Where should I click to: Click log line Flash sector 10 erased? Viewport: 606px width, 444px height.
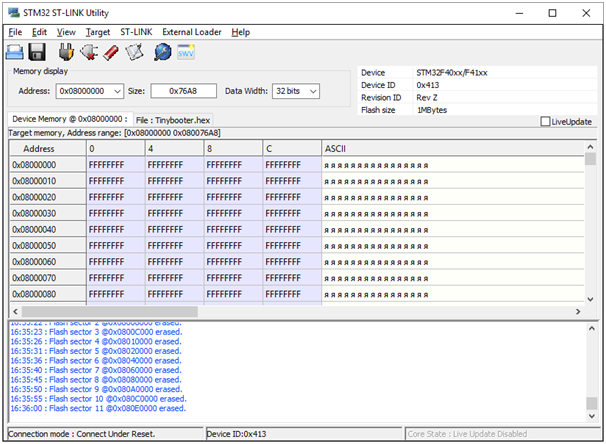[99, 399]
